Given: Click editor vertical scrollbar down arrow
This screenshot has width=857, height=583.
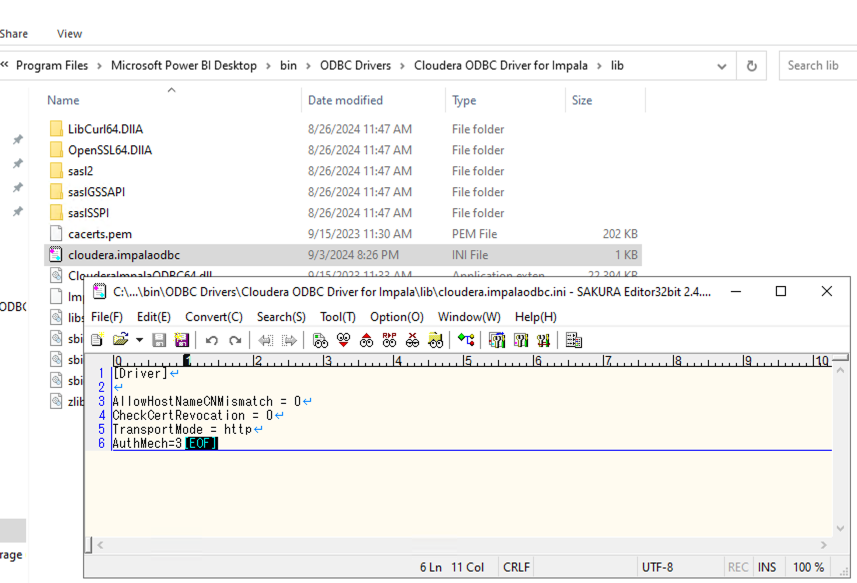Looking at the screenshot, I should point(841,529).
